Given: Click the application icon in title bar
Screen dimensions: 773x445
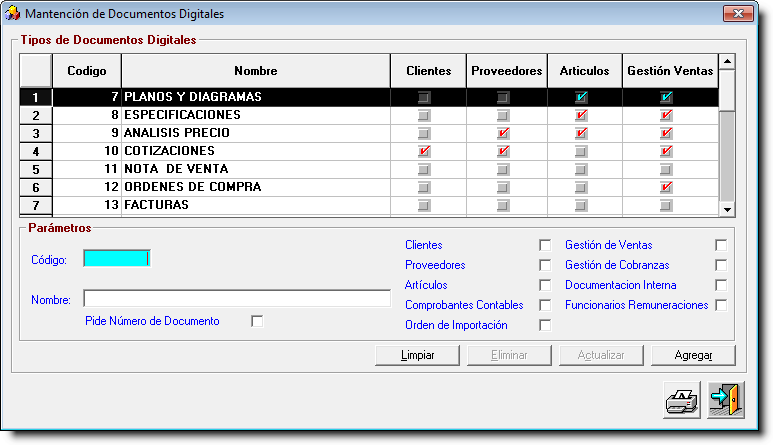Looking at the screenshot, I should point(12,13).
